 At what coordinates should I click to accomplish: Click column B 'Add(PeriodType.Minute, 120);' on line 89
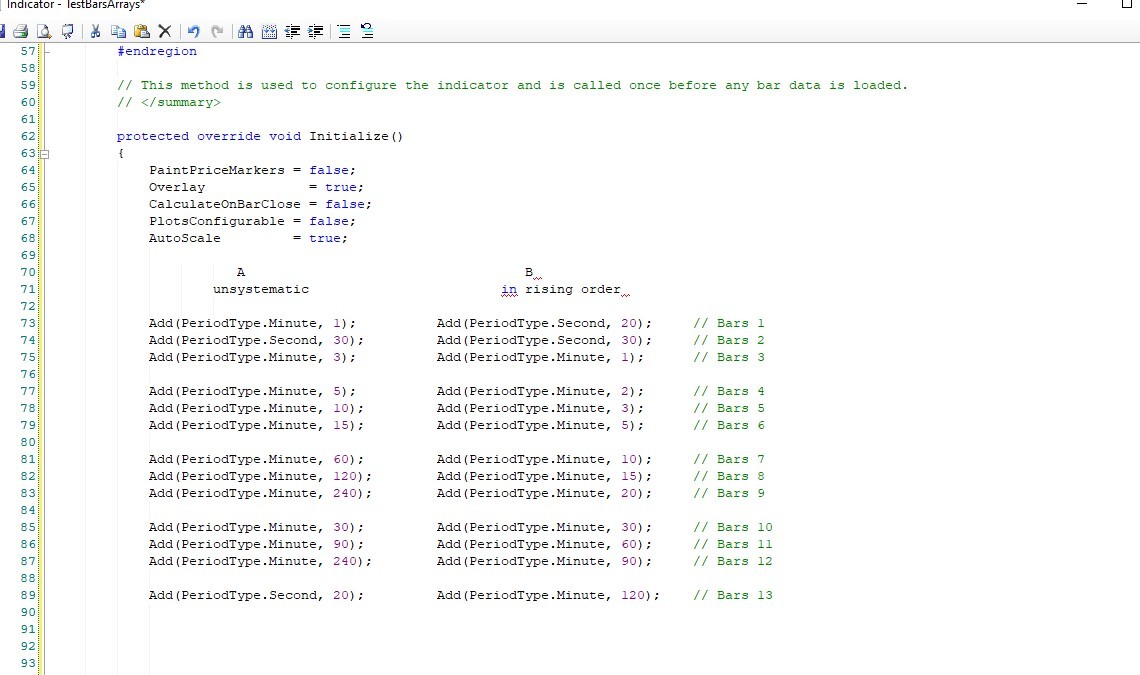click(548, 595)
